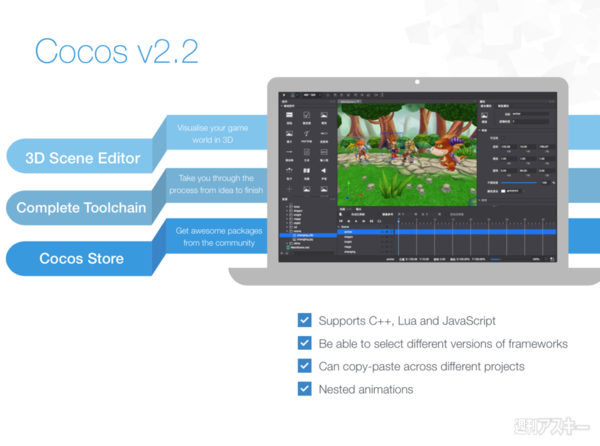The height and width of the screenshot is (446, 600).
Task: Adjust the opacity slider in properties panel
Action: click(519, 183)
